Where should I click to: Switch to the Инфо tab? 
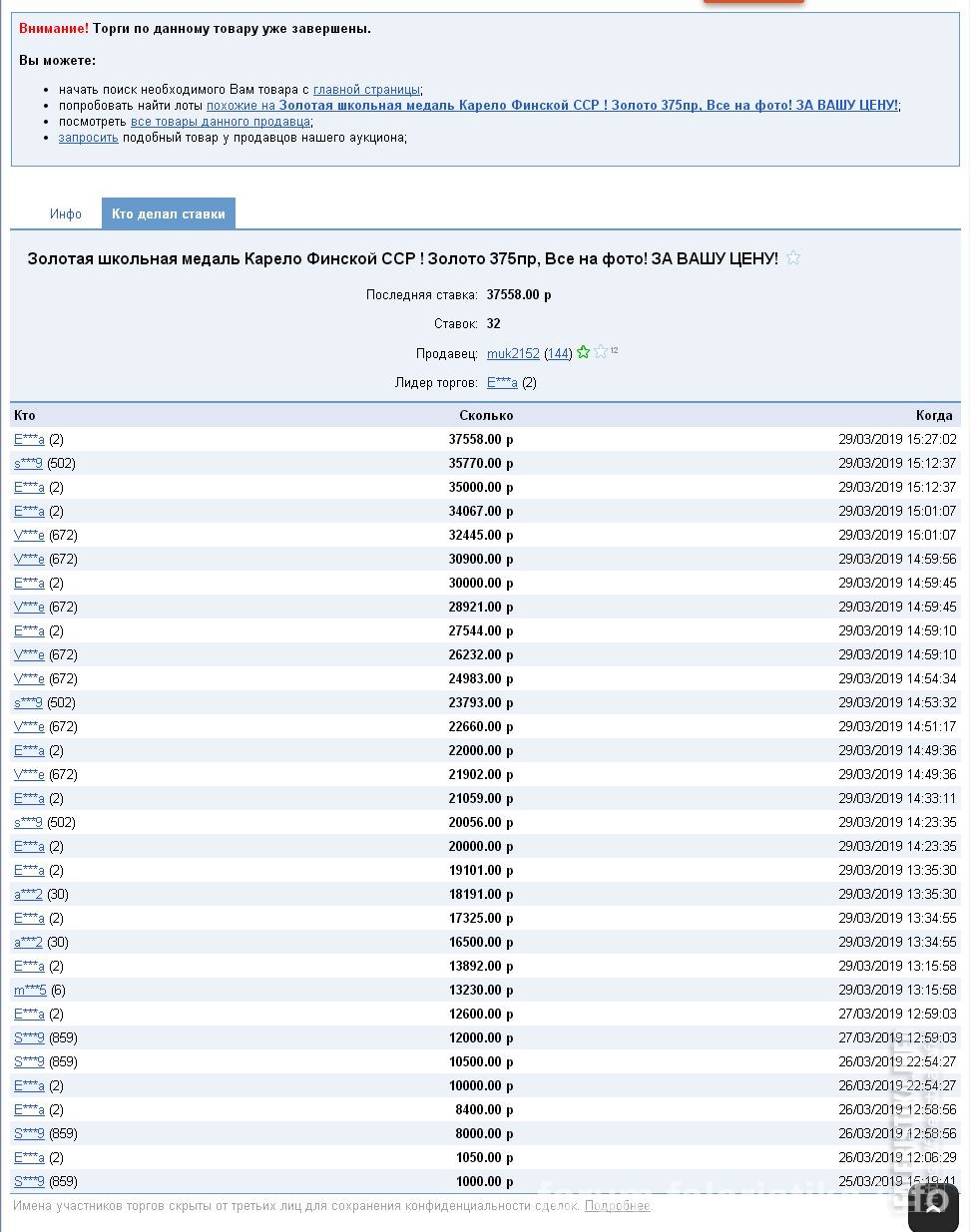(66, 213)
